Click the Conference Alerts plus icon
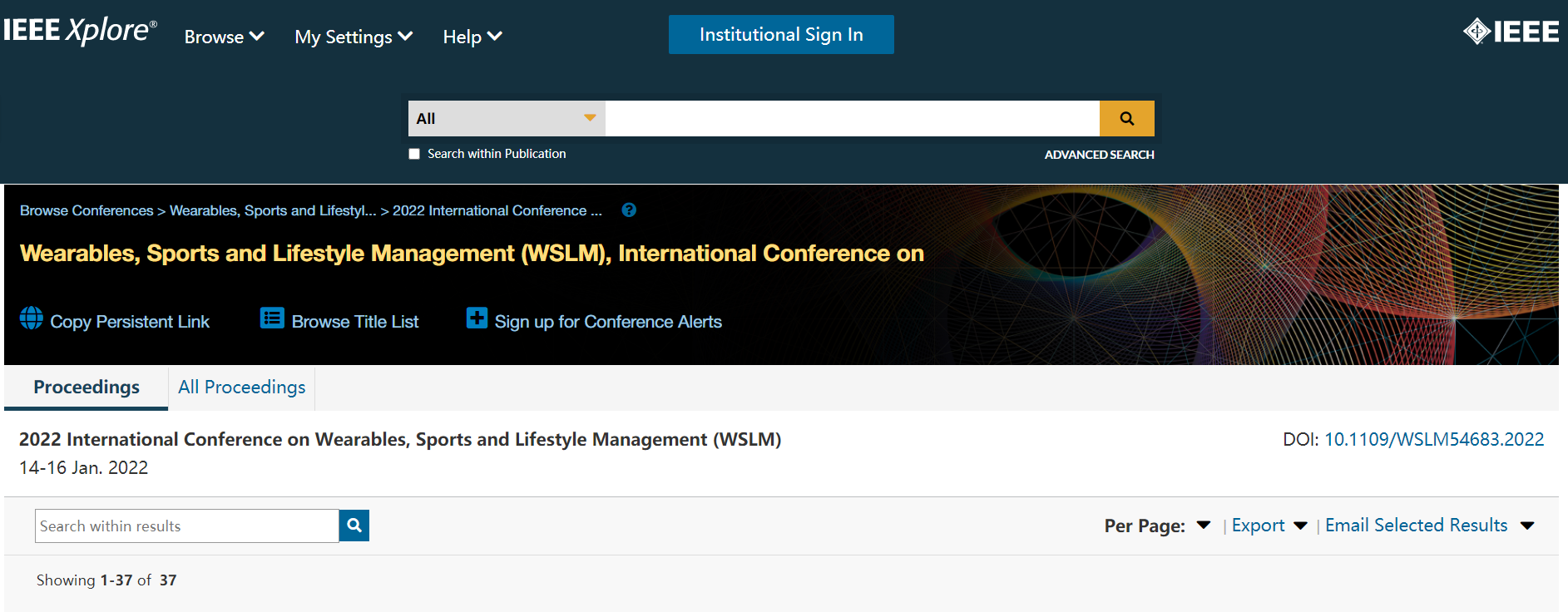The width and height of the screenshot is (1568, 612). tap(477, 318)
